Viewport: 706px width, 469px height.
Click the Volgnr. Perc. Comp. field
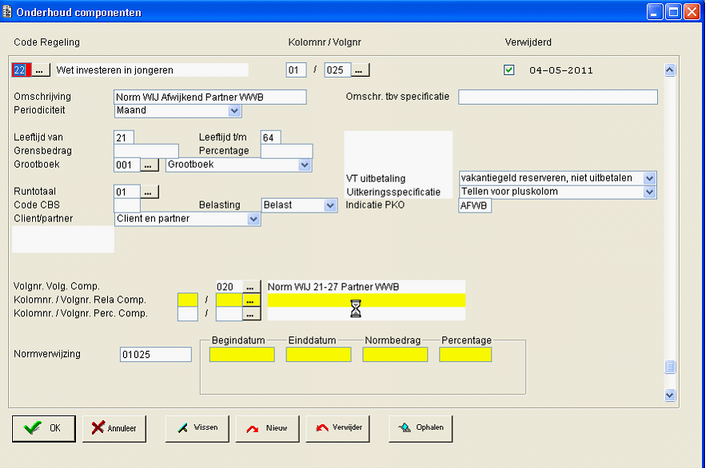pos(229,314)
